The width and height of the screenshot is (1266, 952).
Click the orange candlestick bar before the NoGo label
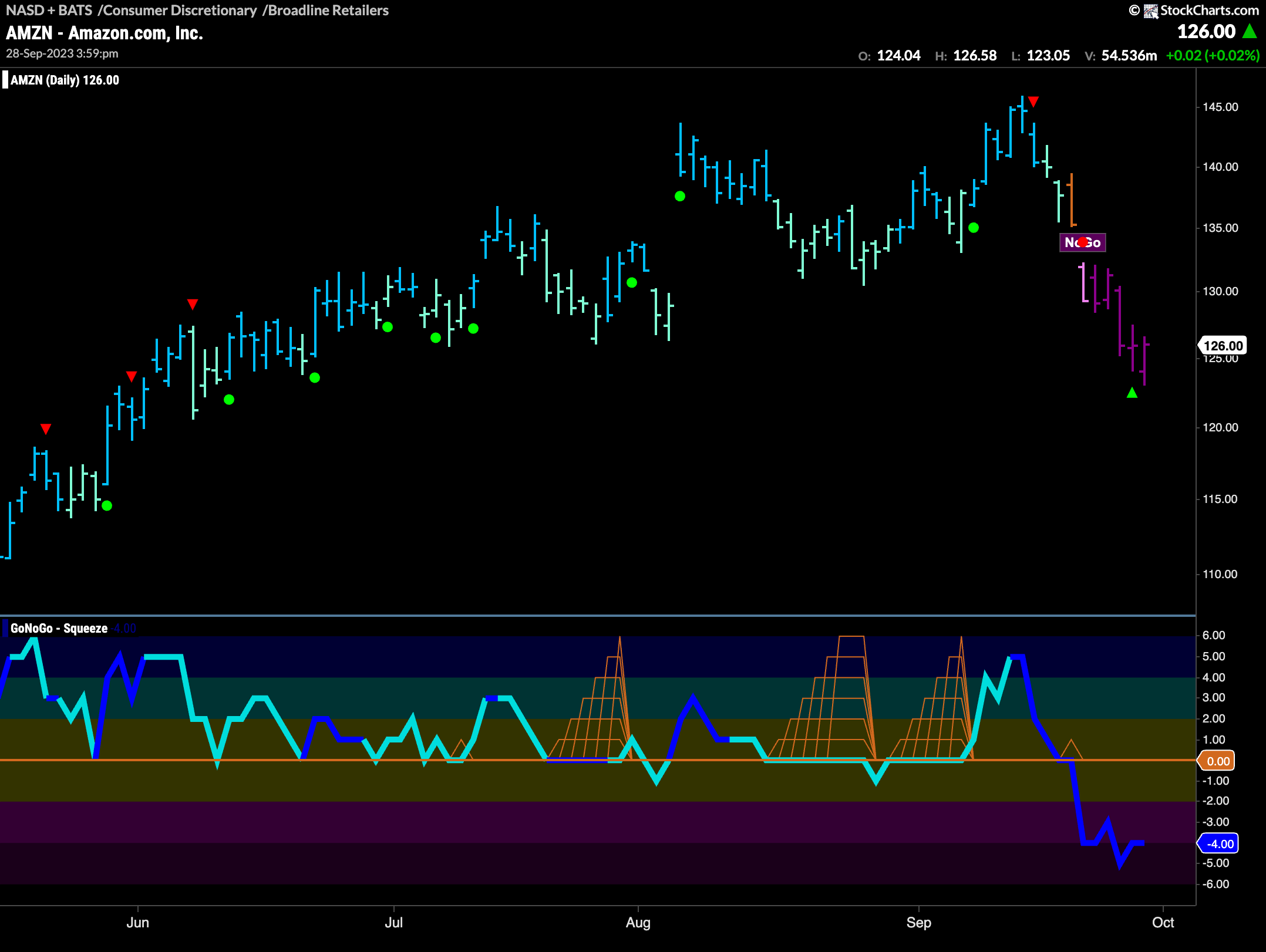tap(1072, 200)
